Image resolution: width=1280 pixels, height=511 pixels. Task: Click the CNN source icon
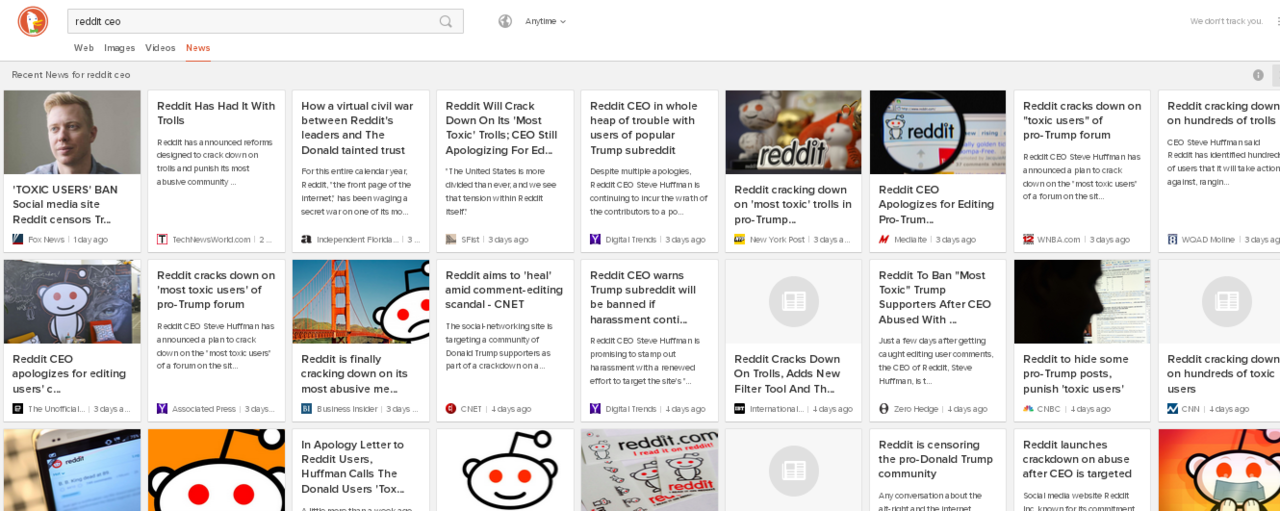coord(1172,408)
